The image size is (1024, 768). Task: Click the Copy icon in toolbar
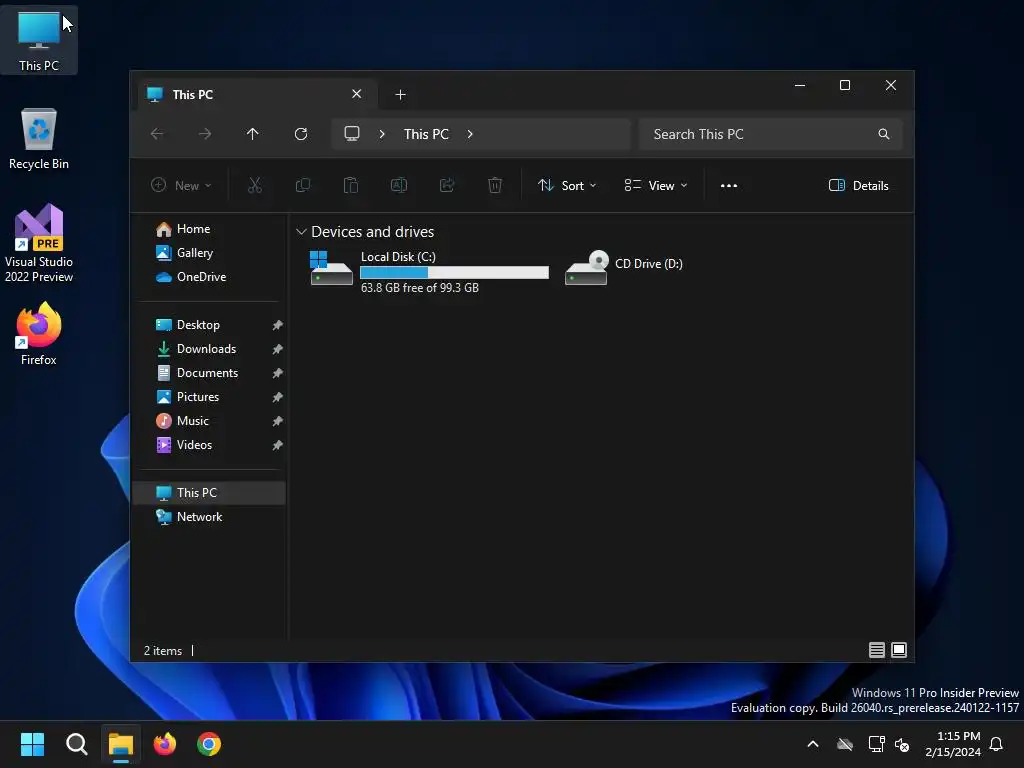(x=303, y=185)
